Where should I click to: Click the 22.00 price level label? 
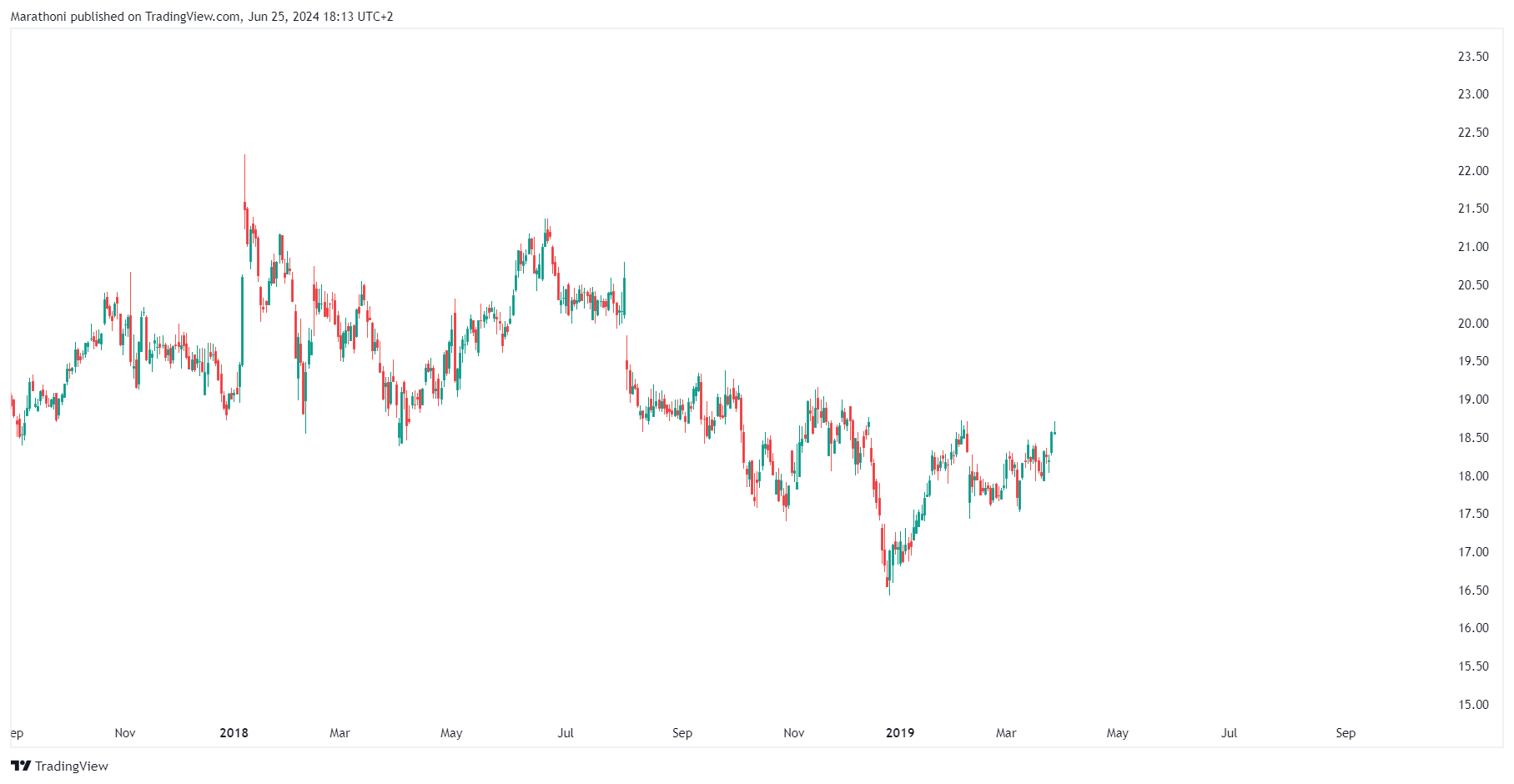(x=1472, y=170)
